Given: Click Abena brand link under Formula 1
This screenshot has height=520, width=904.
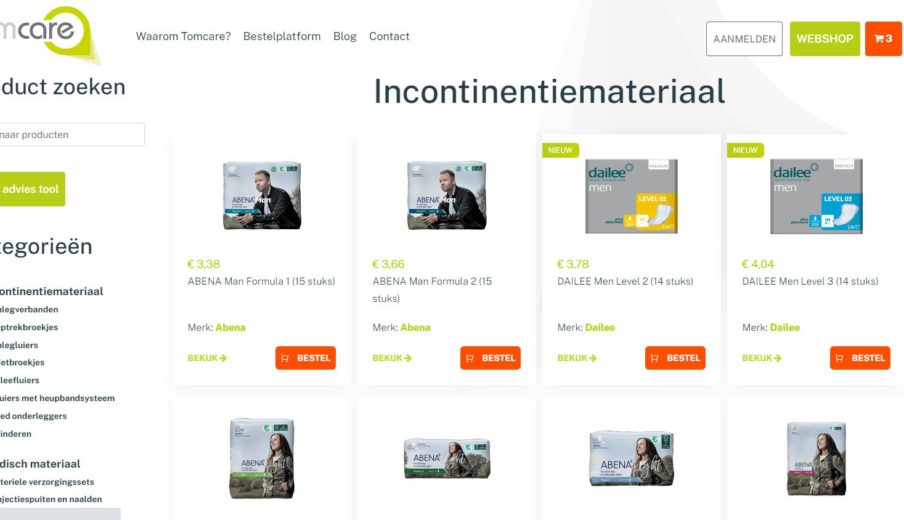Looking at the screenshot, I should (231, 327).
